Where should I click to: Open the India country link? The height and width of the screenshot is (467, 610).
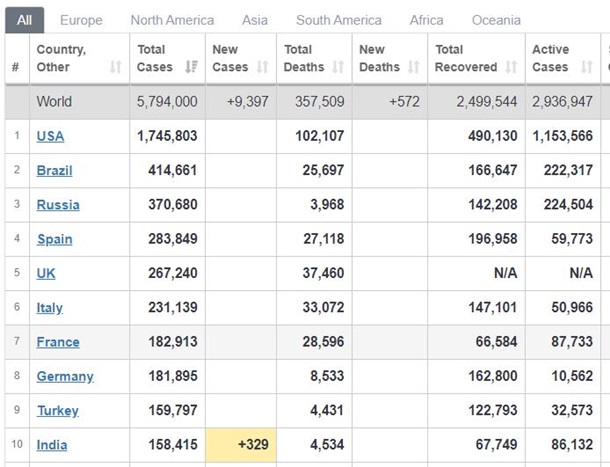(52, 445)
